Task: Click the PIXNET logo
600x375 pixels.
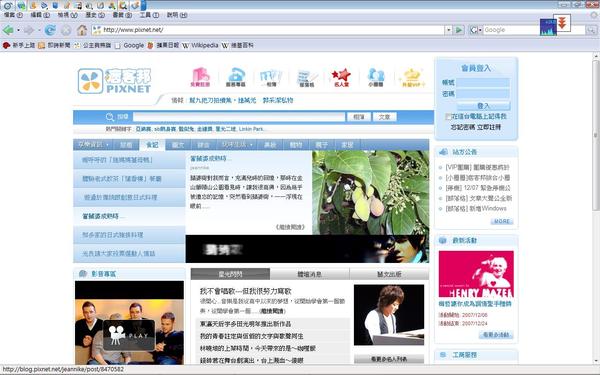Action: (114, 81)
